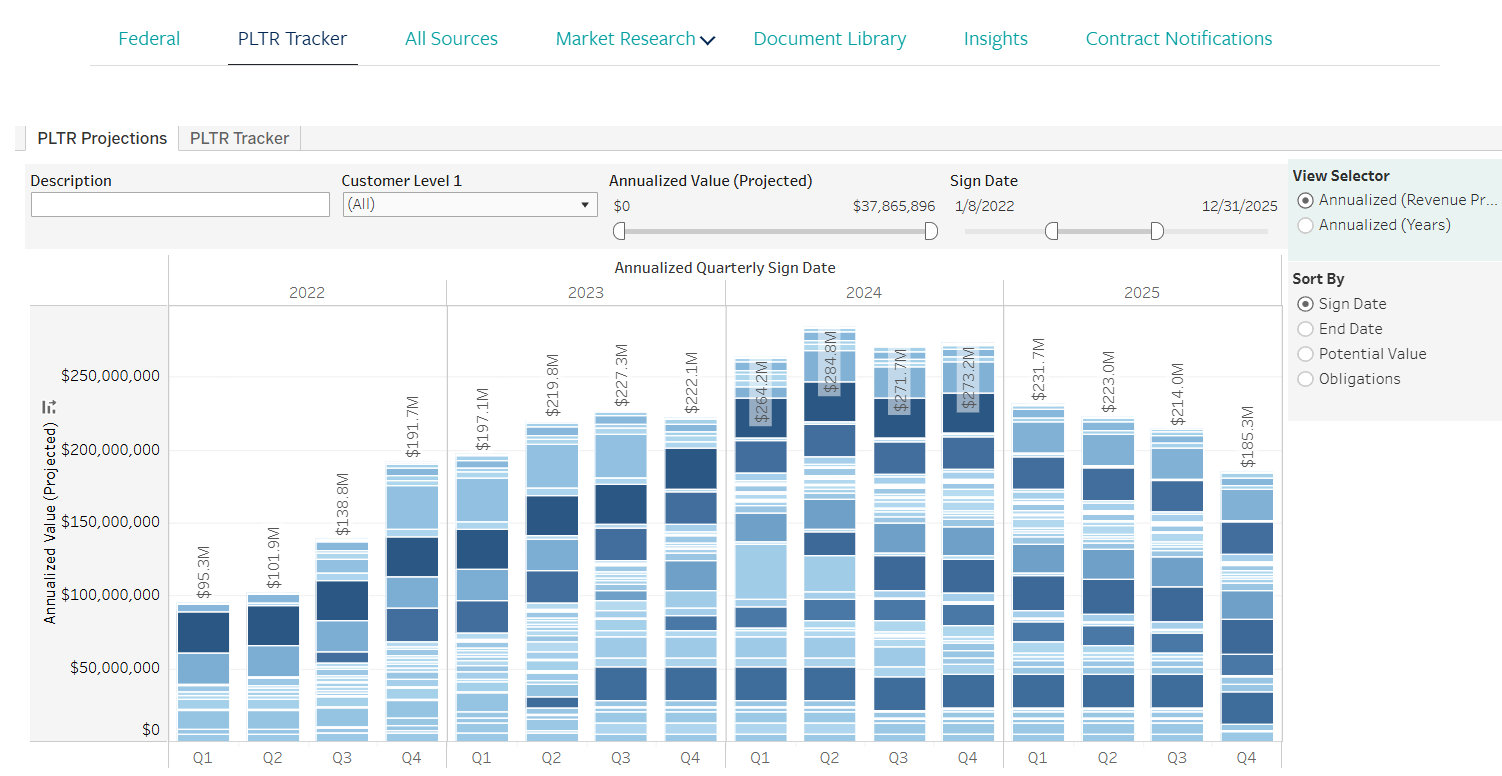Click the $227.3M bar for 2023 Q3
Viewport: 1502px width, 776px height.
[x=621, y=576]
